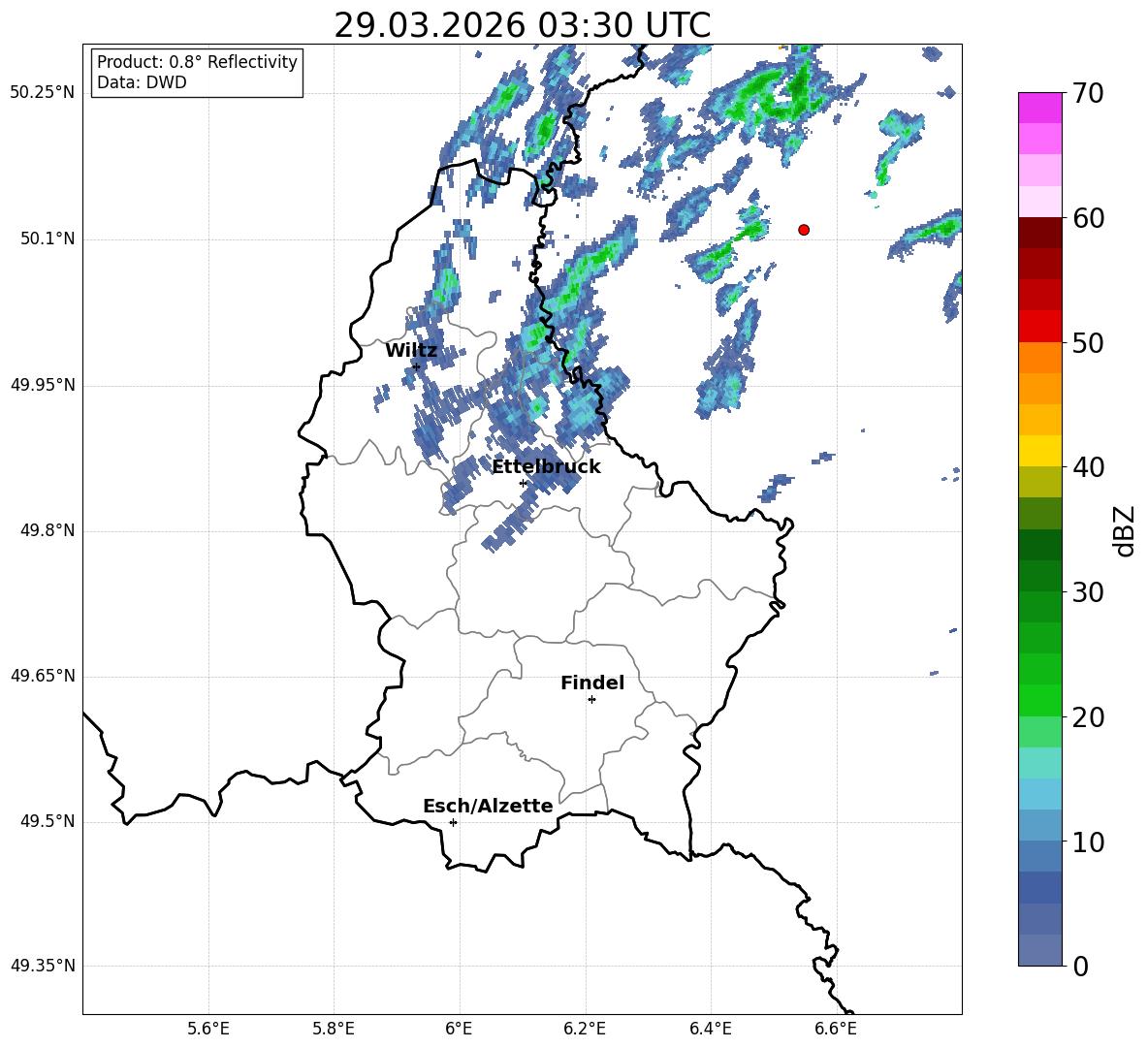Image resolution: width=1148 pixels, height=1048 pixels.
Task: Click the 49.65°N latitude label
Action: coord(43,676)
